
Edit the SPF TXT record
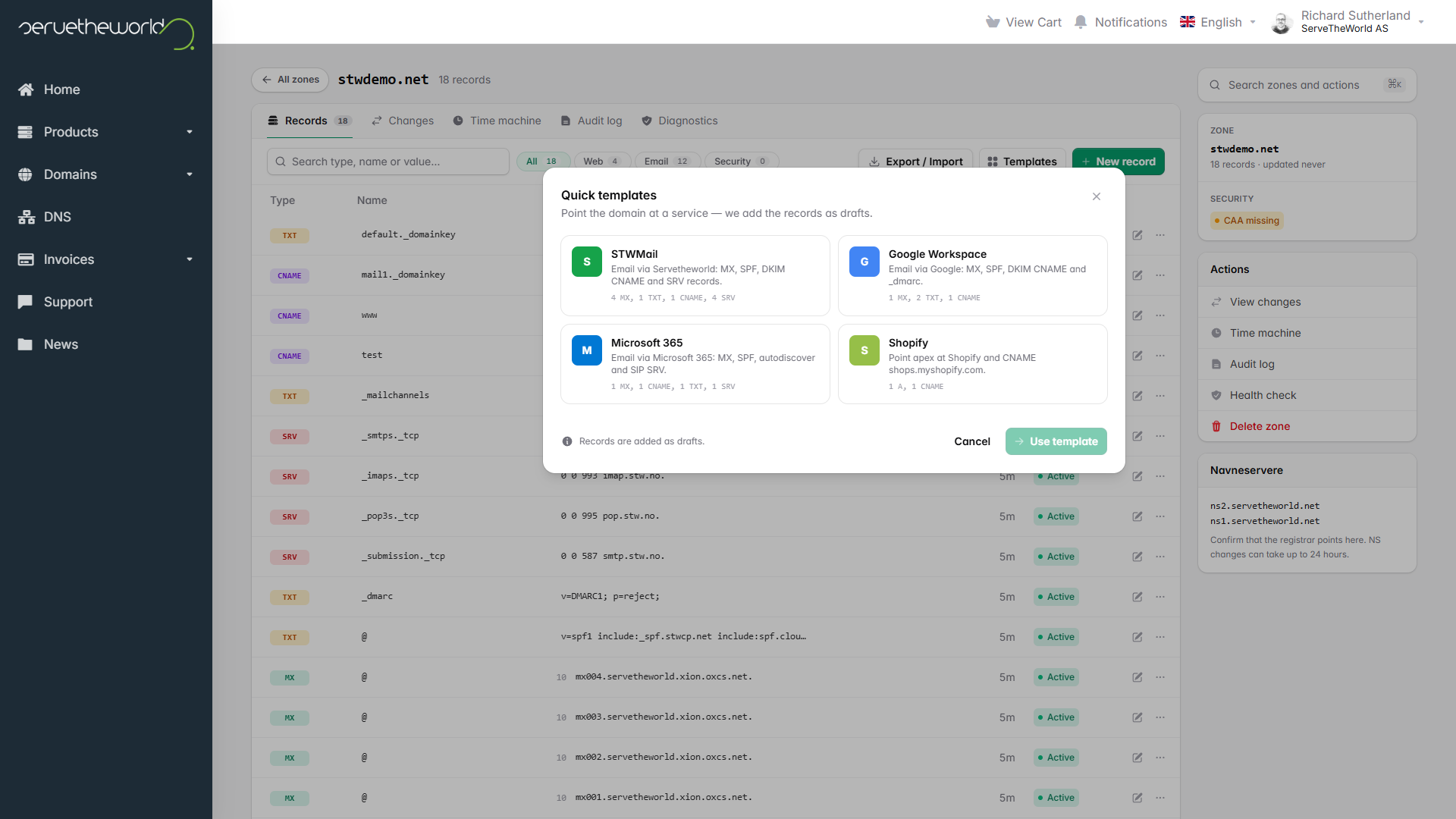click(1137, 637)
